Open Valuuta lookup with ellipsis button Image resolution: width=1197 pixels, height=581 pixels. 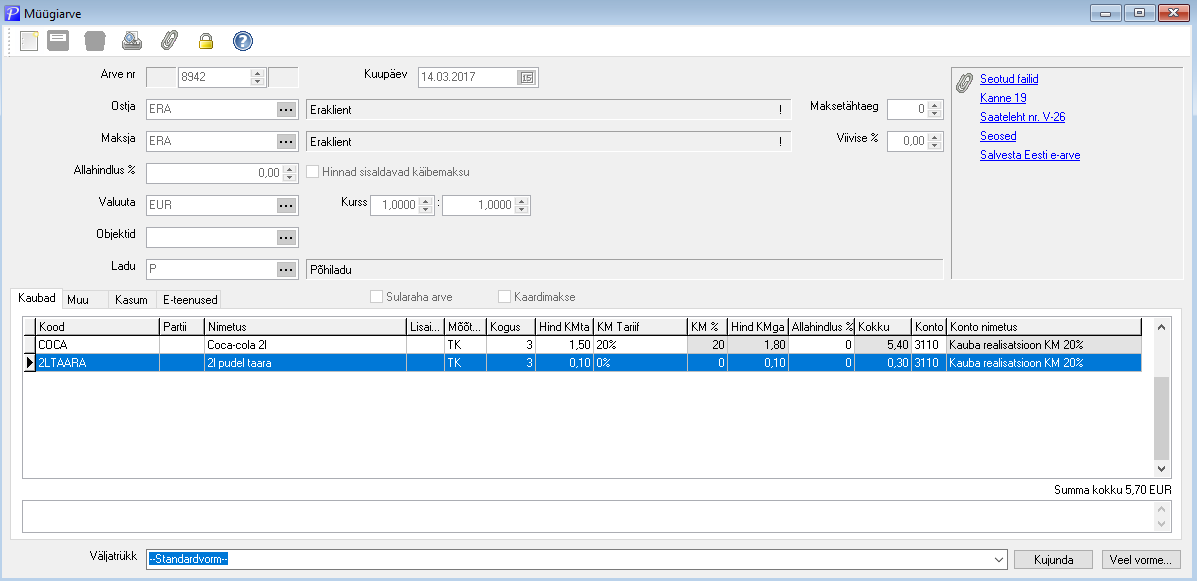coord(286,205)
